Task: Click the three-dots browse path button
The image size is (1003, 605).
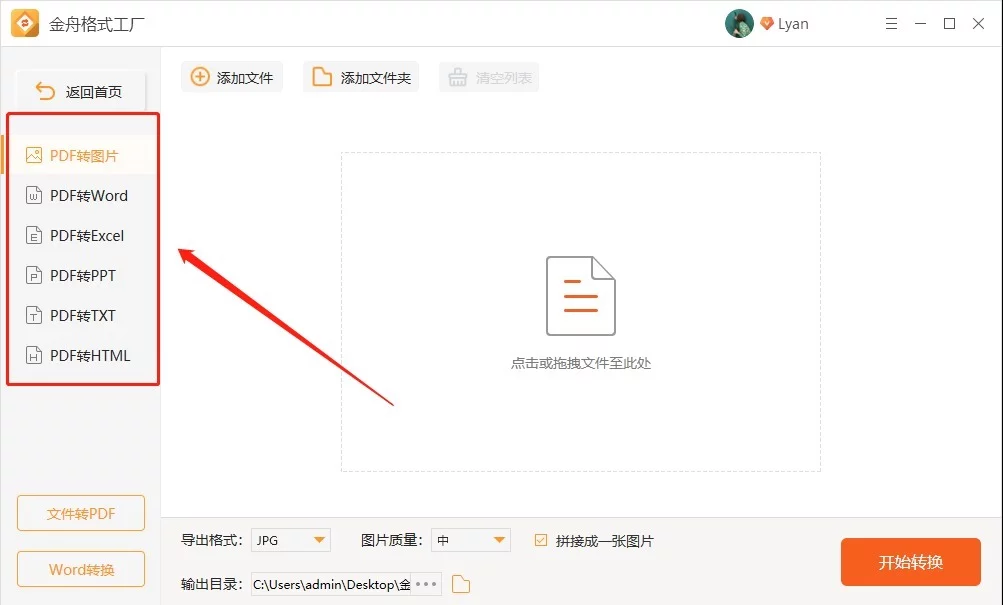Action: 426,584
